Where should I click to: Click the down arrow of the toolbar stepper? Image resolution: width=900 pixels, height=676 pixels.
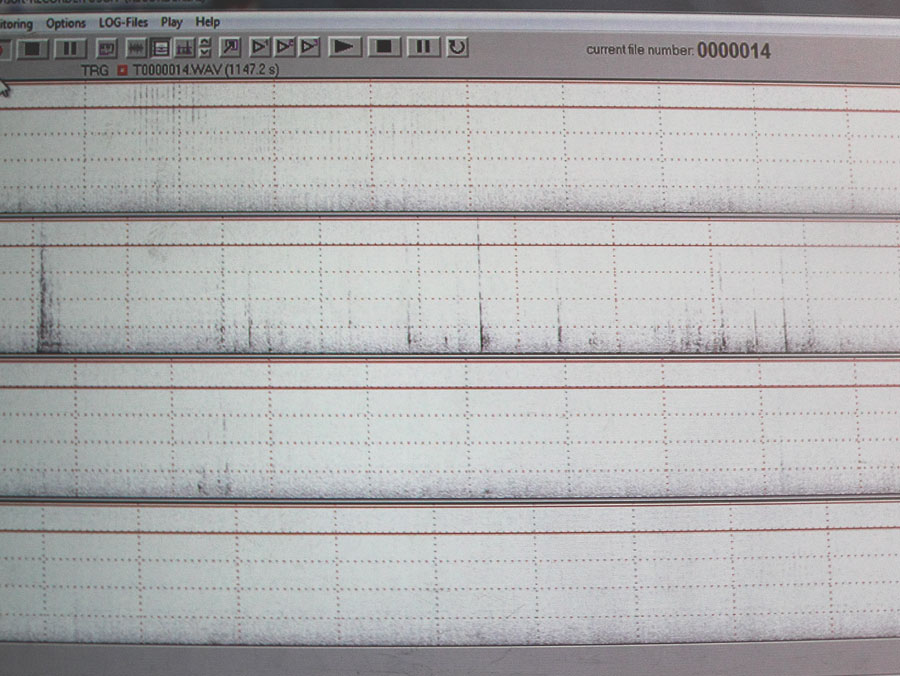tap(205, 53)
